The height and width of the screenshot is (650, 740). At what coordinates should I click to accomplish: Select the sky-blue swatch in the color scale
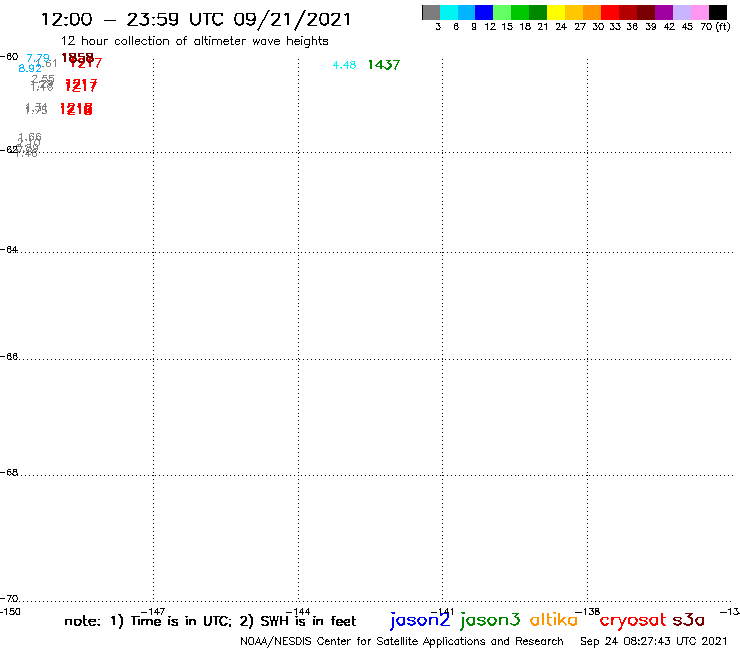466,12
